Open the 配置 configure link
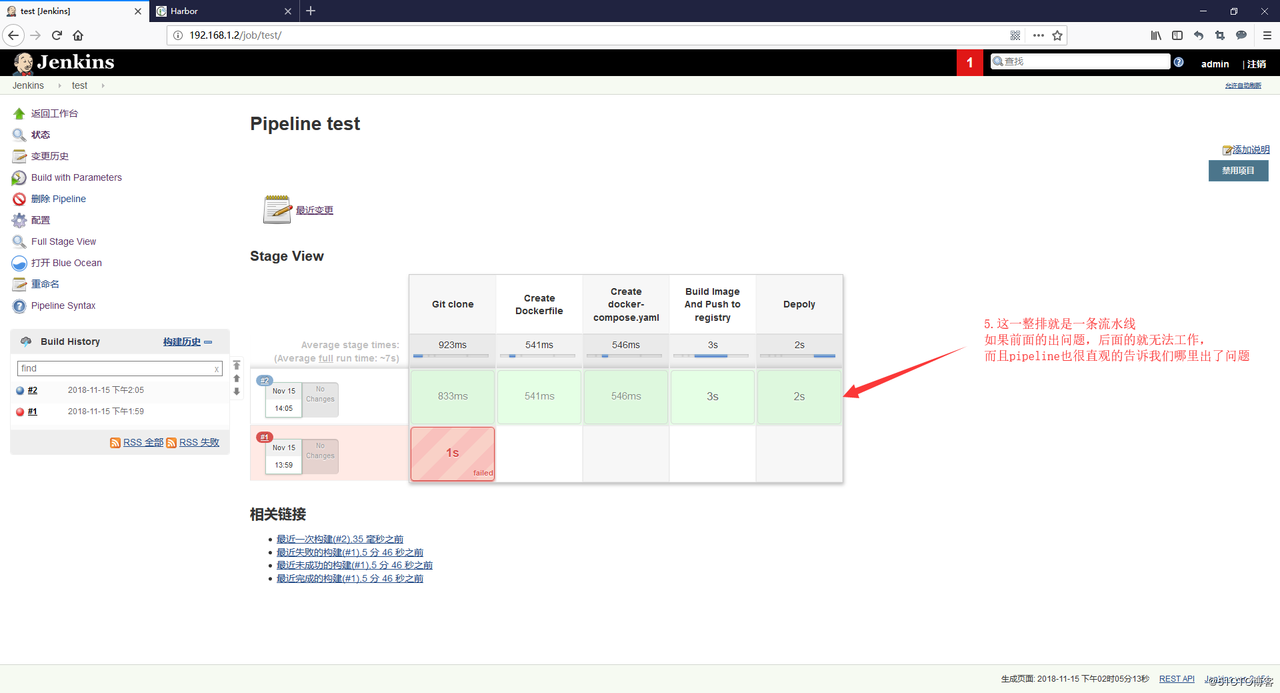 pyautogui.click(x=40, y=220)
